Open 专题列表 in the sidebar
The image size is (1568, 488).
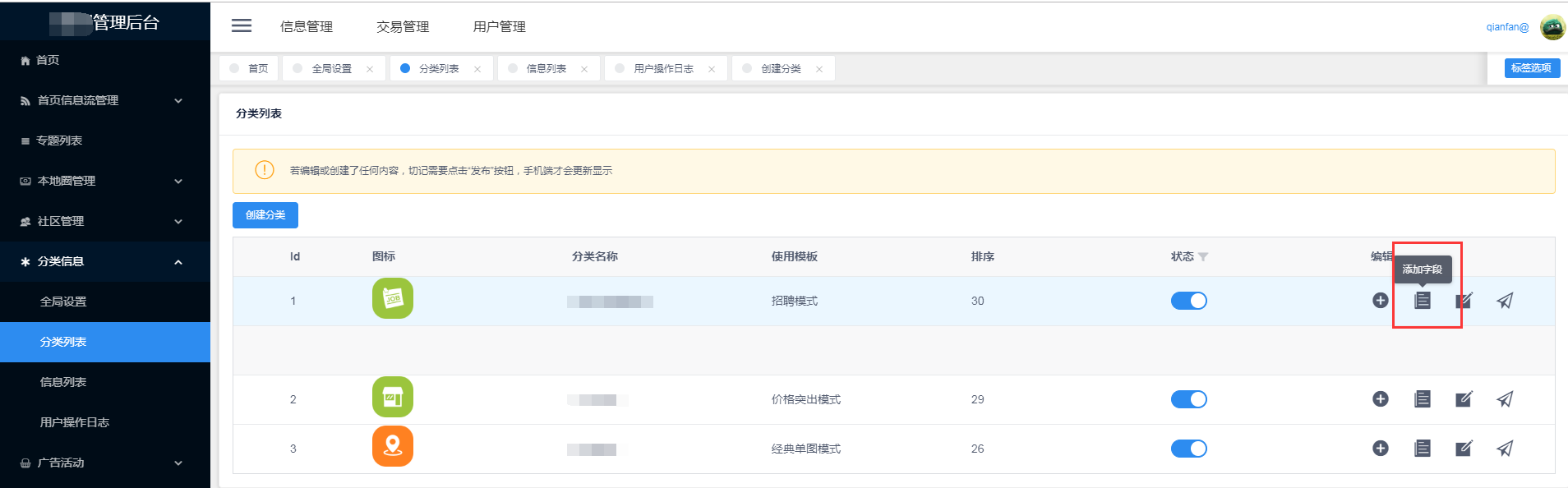[x=105, y=140]
